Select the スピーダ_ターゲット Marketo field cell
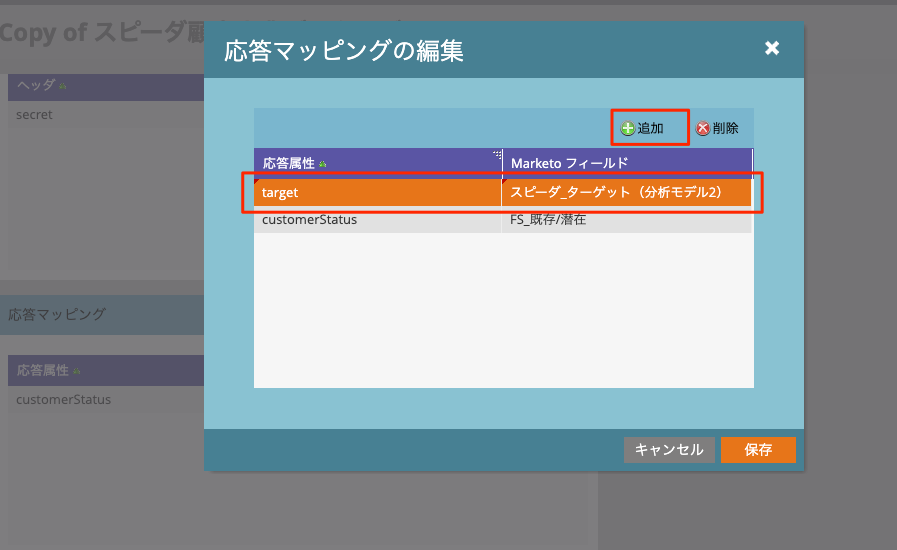Image resolution: width=897 pixels, height=550 pixels. click(x=625, y=191)
